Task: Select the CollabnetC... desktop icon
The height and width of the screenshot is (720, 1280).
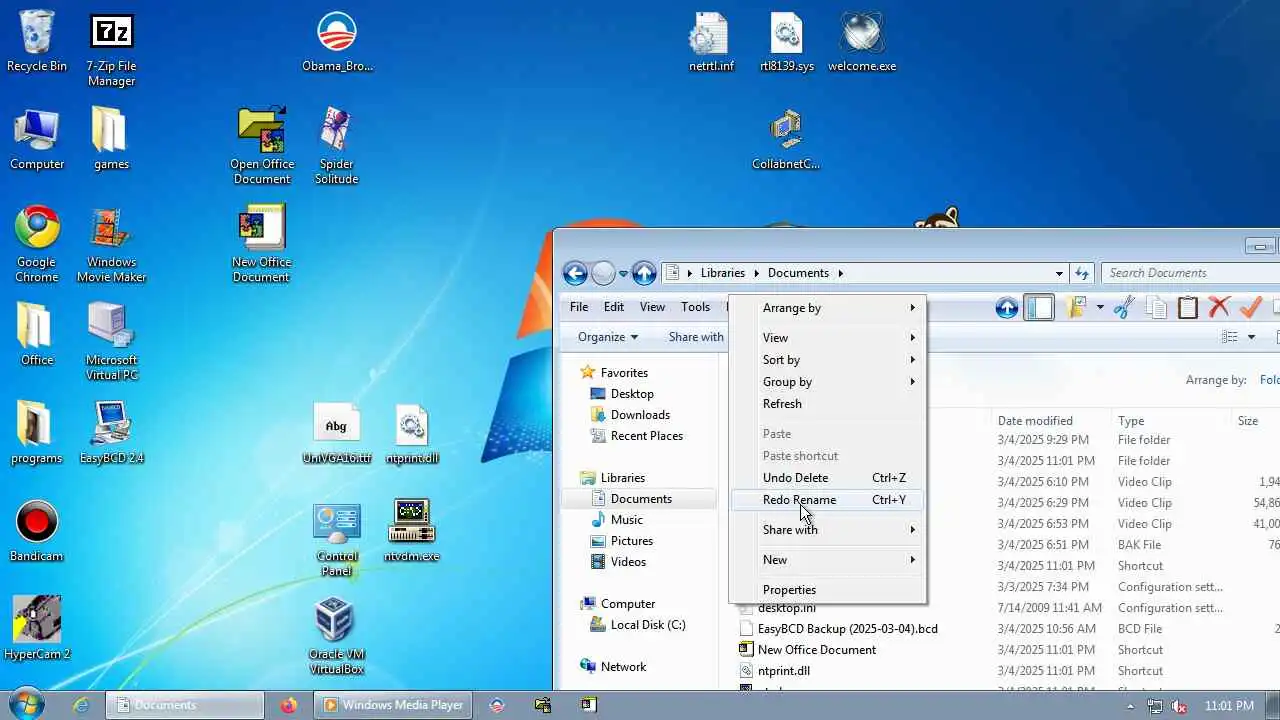Action: pyautogui.click(x=786, y=140)
